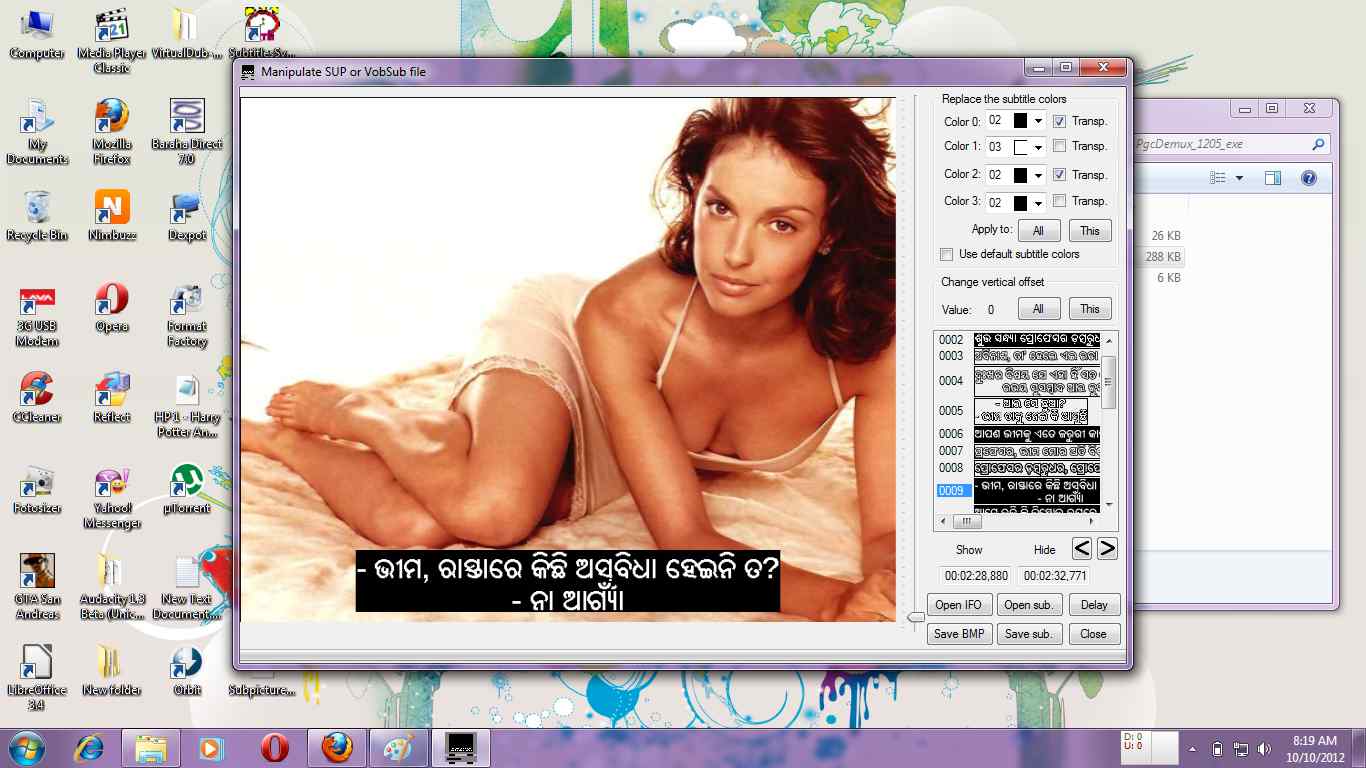Expand the Color 2 color dropdown
The height and width of the screenshot is (768, 1366).
pos(1038,175)
